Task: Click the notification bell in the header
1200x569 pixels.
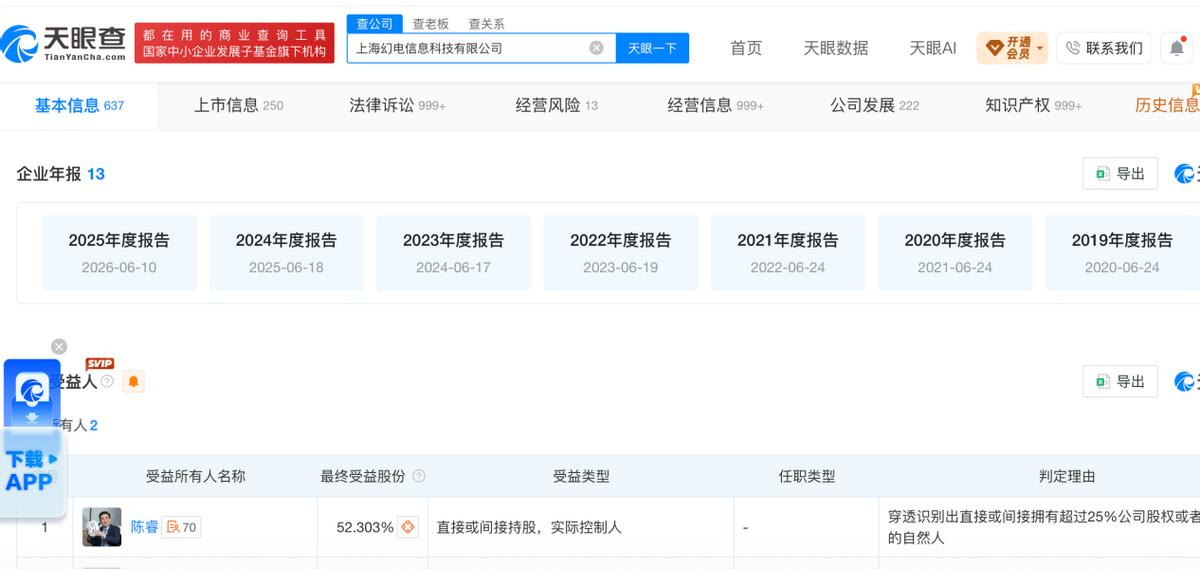Action: tap(1177, 48)
